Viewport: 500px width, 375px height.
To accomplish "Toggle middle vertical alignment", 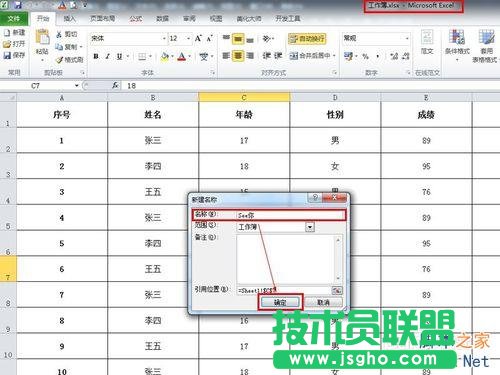I will 238,39.
